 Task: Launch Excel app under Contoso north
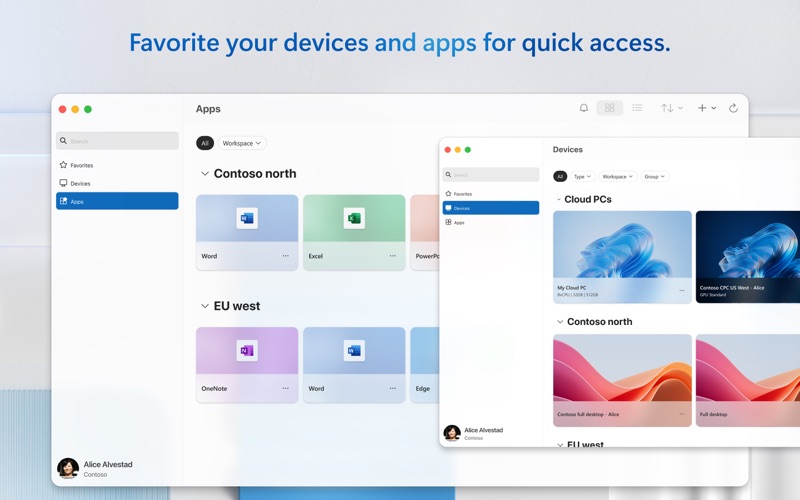point(354,232)
